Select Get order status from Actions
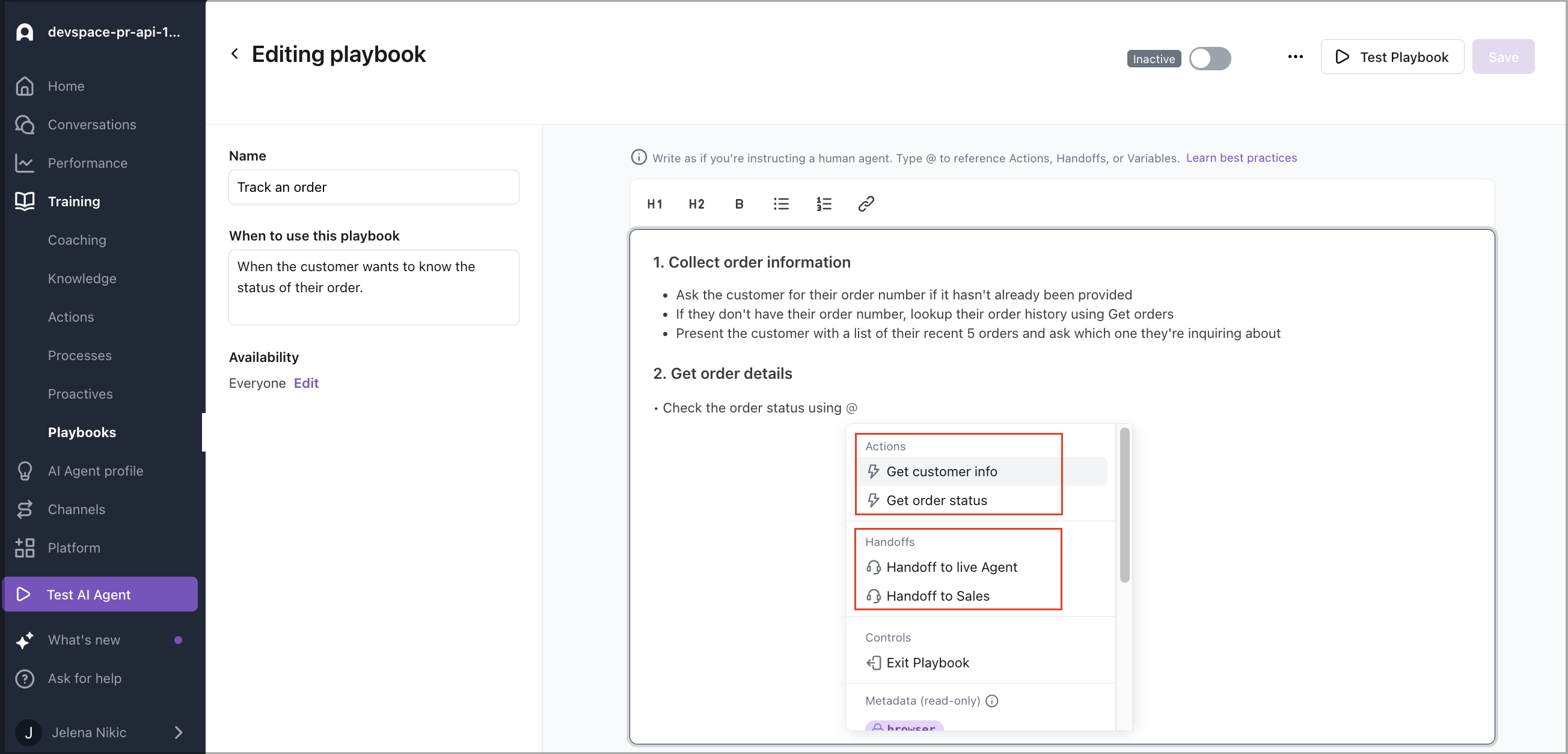1568x754 pixels. pos(936,500)
